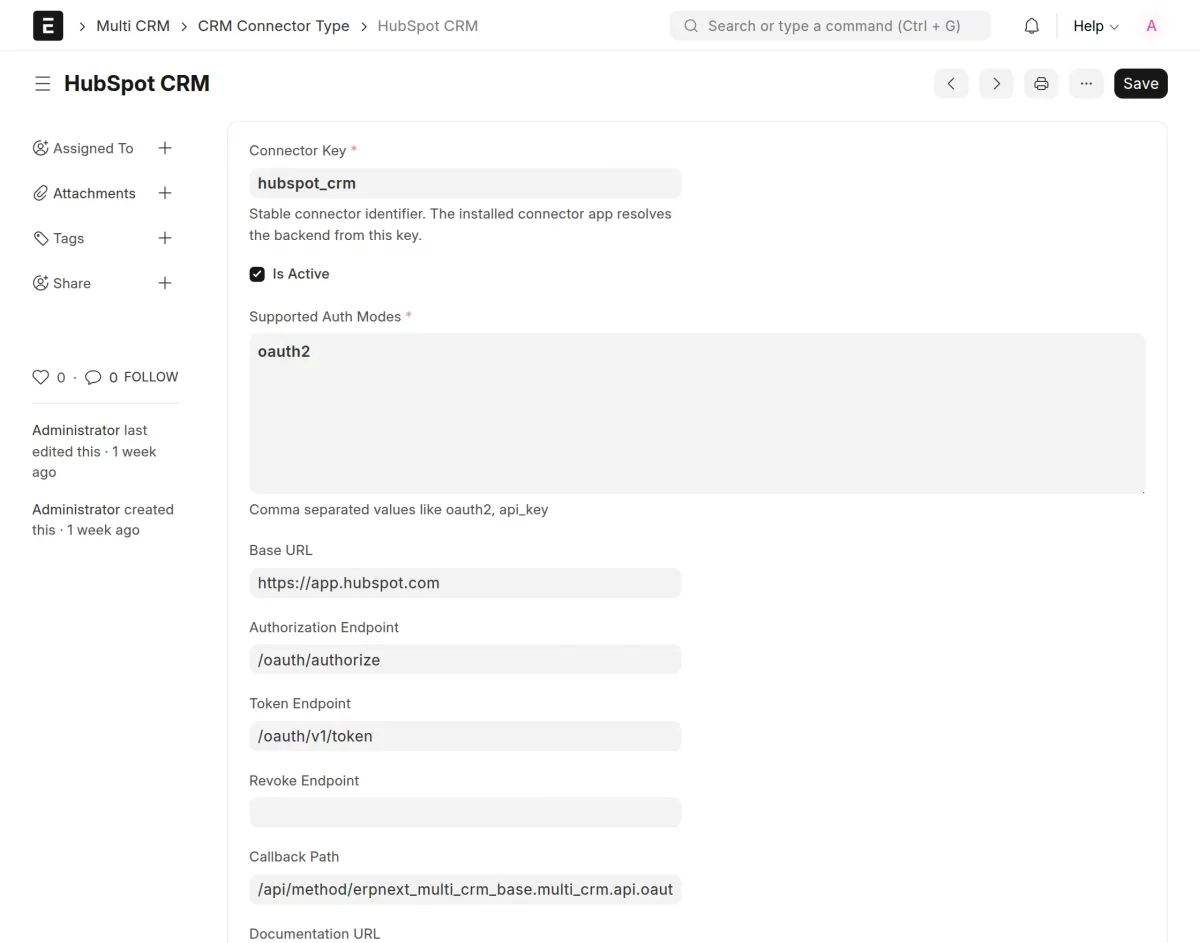Image resolution: width=1200 pixels, height=943 pixels.
Task: Click HubSpot CRM breadcrumb
Action: pyautogui.click(x=428, y=26)
